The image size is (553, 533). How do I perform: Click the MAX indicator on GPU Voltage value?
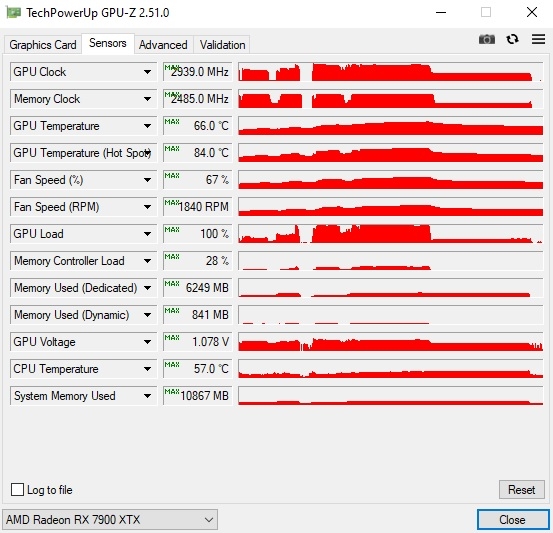pyautogui.click(x=172, y=337)
